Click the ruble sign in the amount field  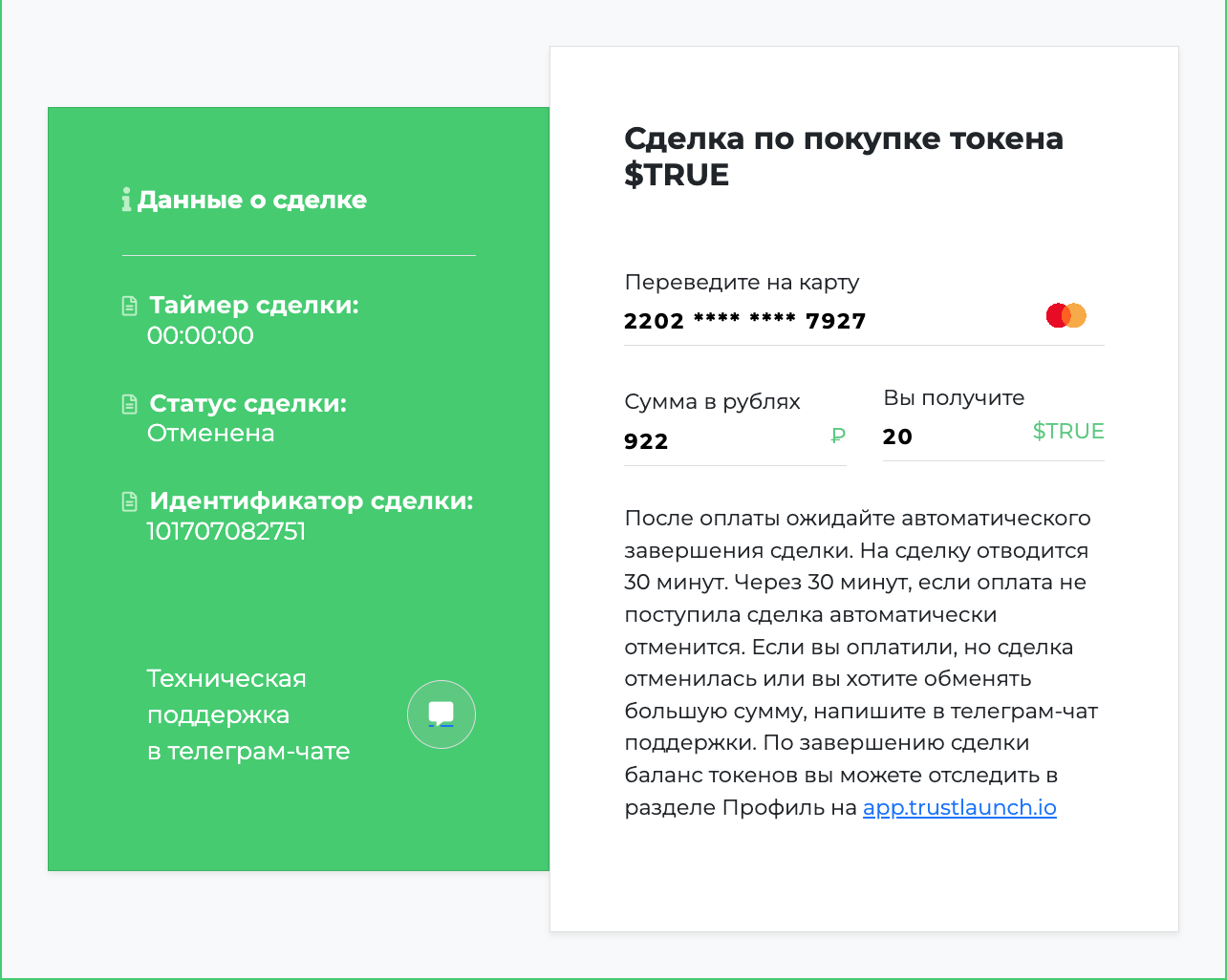[838, 436]
